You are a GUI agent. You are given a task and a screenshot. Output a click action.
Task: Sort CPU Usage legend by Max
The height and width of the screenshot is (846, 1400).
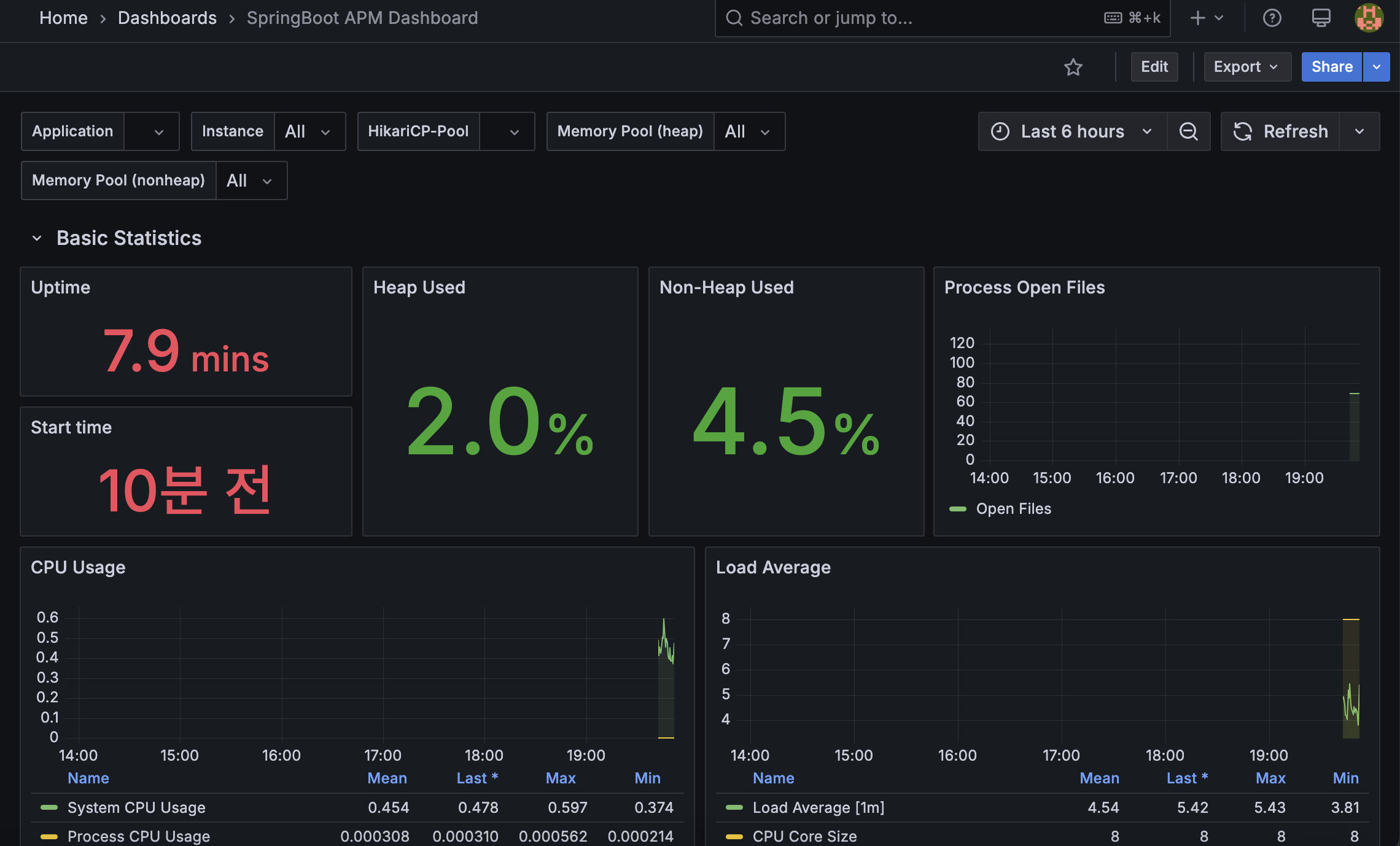[561, 778]
